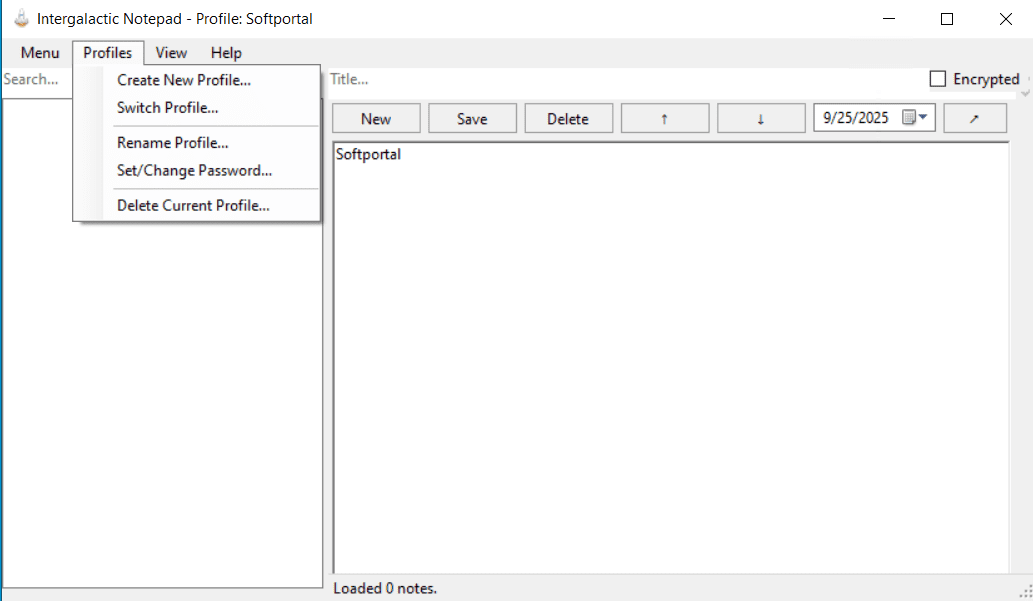
Task: Click the Delete note button
Action: pyautogui.click(x=569, y=119)
